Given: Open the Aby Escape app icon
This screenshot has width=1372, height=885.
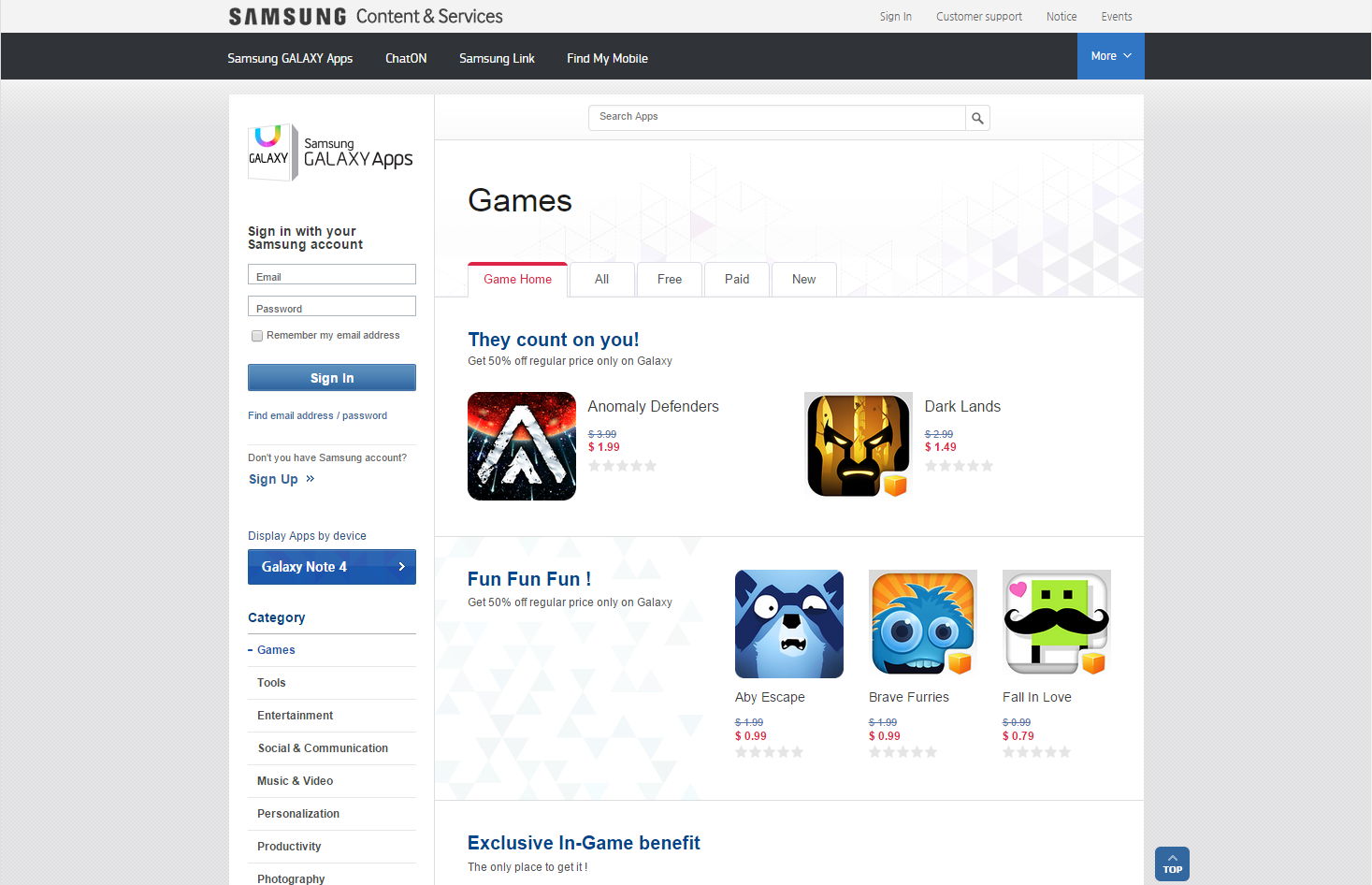Looking at the screenshot, I should pos(789,624).
